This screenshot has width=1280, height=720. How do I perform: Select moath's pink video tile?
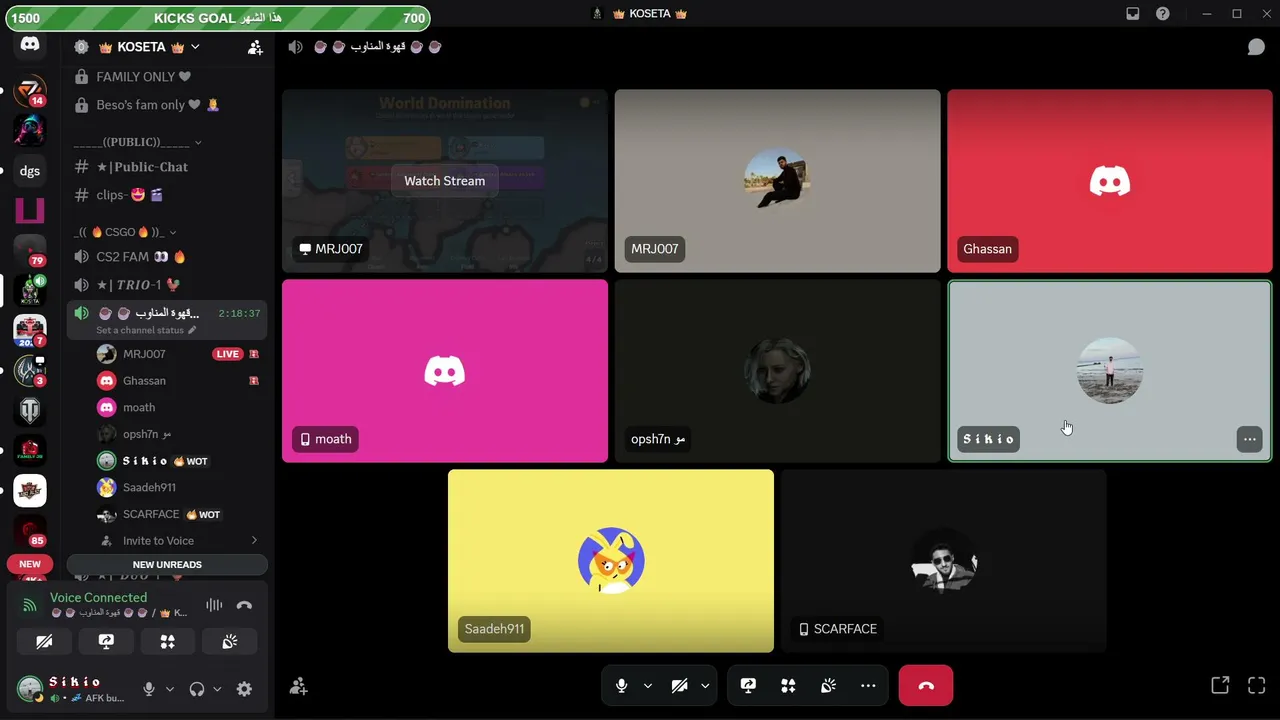445,371
